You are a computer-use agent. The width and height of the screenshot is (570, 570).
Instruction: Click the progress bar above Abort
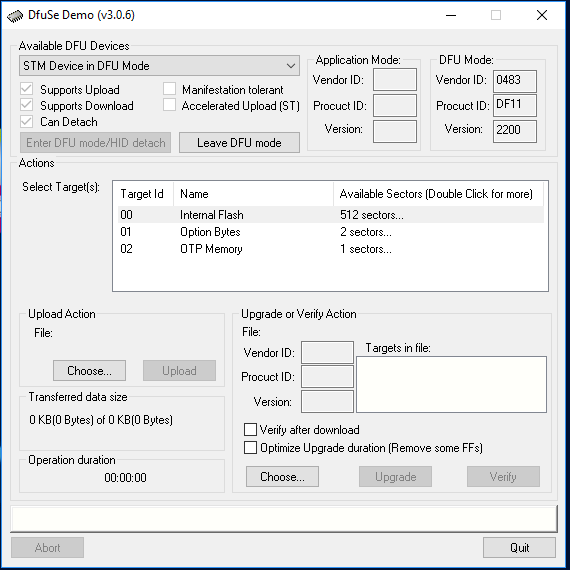(284, 518)
